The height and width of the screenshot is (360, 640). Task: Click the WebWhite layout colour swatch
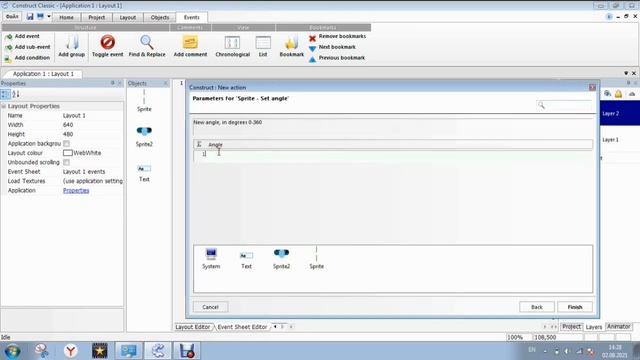point(67,153)
